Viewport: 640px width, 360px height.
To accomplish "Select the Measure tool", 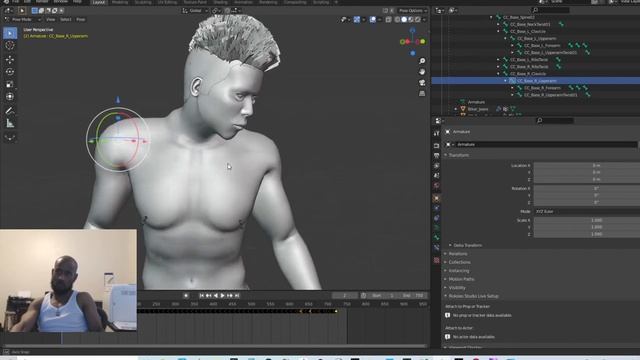I will pyautogui.click(x=10, y=123).
